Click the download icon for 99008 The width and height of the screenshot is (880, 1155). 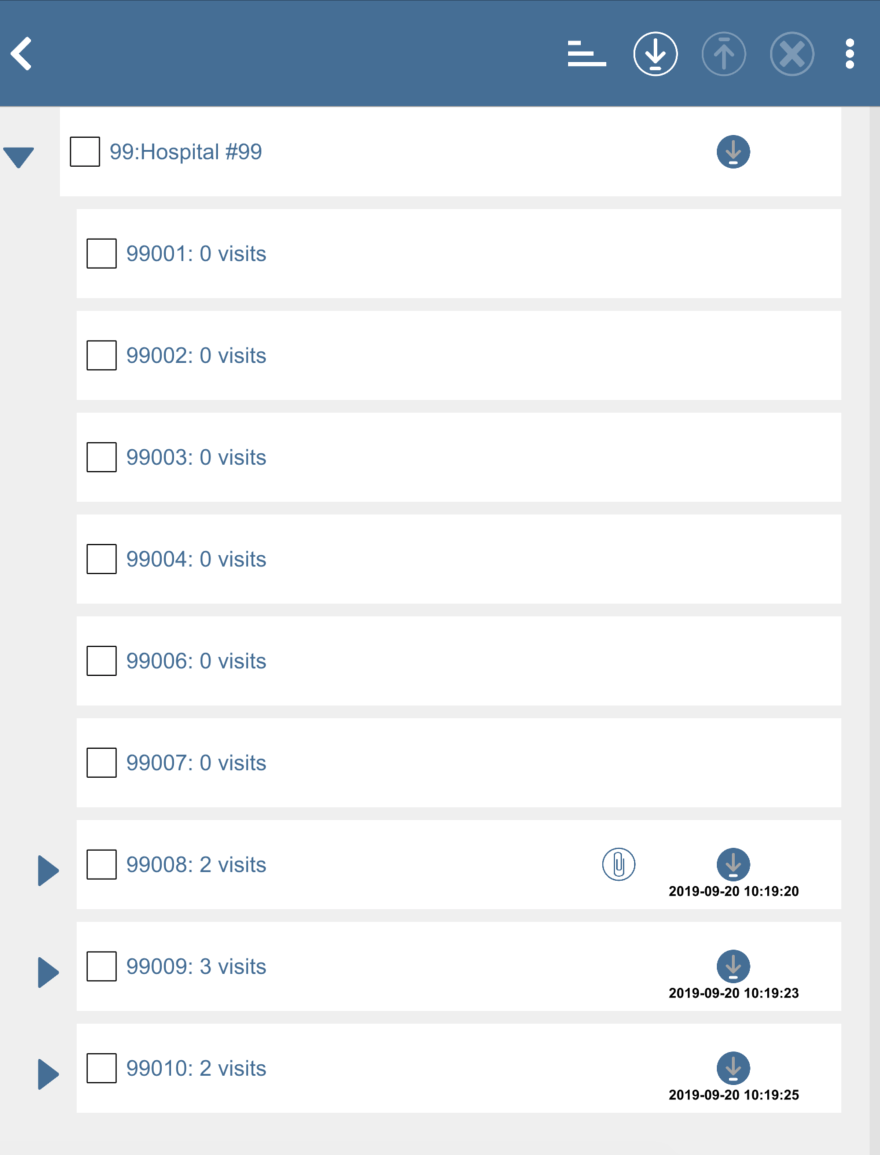(733, 864)
